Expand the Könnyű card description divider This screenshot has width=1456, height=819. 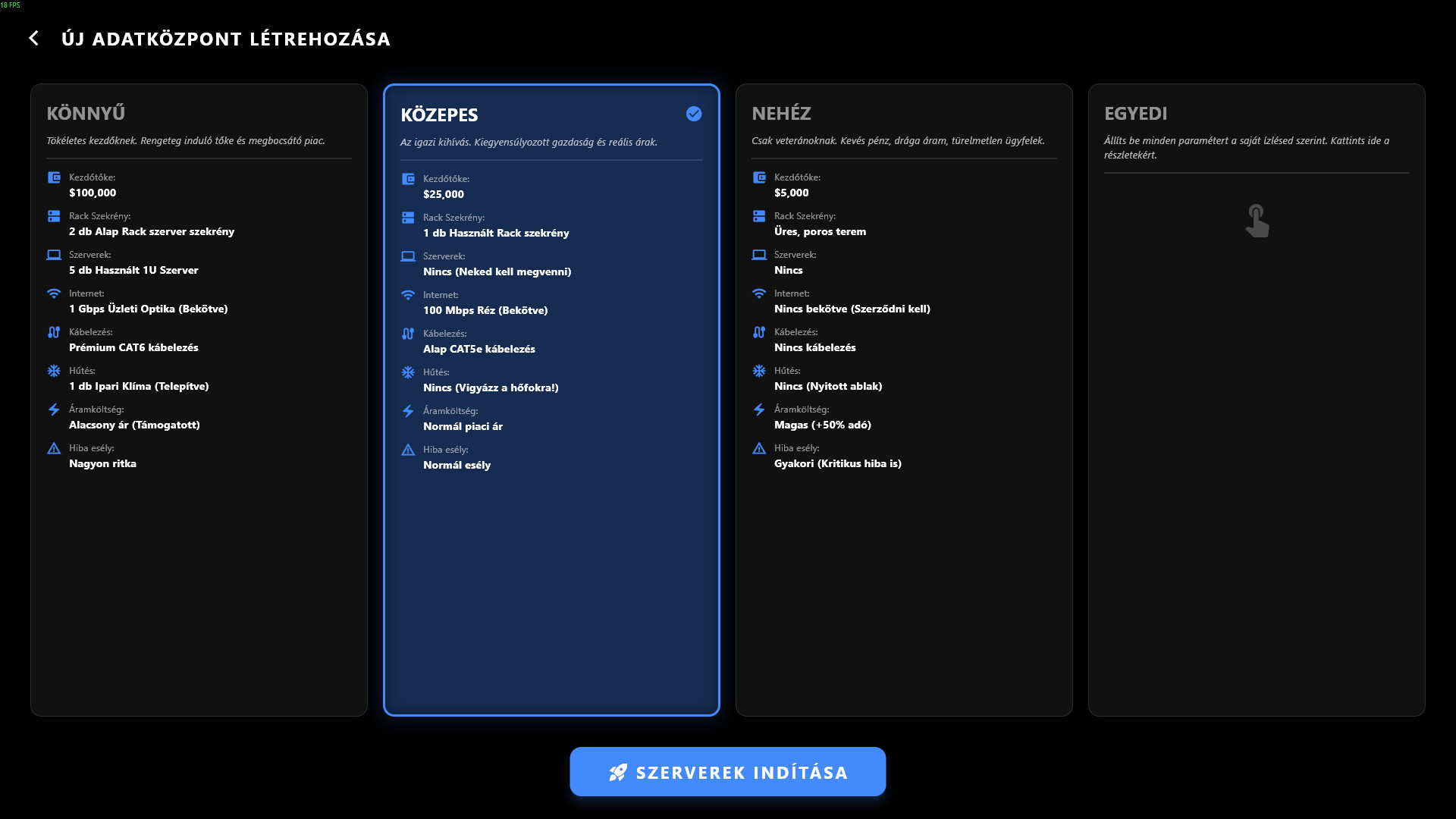coord(199,158)
